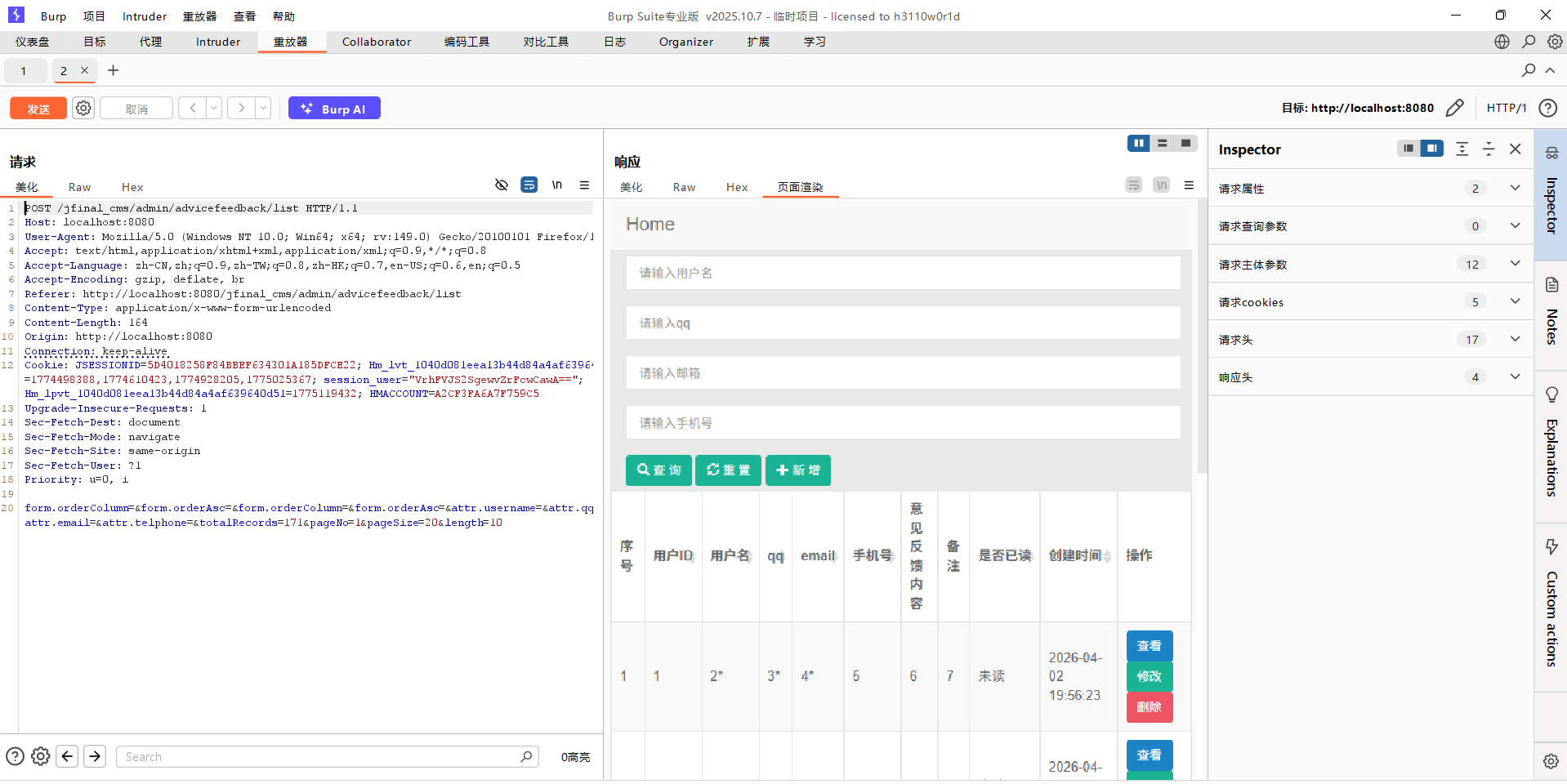The image size is (1567, 784).
Task: Open the previous-history dropdown arrow
Action: point(214,108)
